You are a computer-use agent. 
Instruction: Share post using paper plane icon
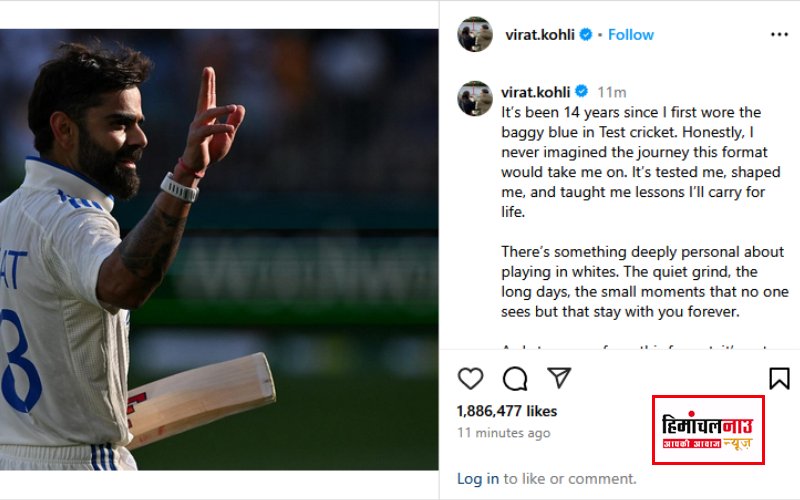(559, 378)
